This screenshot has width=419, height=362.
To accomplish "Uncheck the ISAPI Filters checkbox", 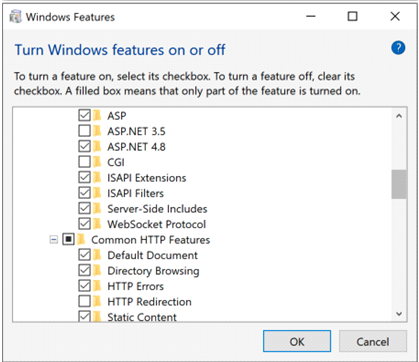I will click(84, 193).
